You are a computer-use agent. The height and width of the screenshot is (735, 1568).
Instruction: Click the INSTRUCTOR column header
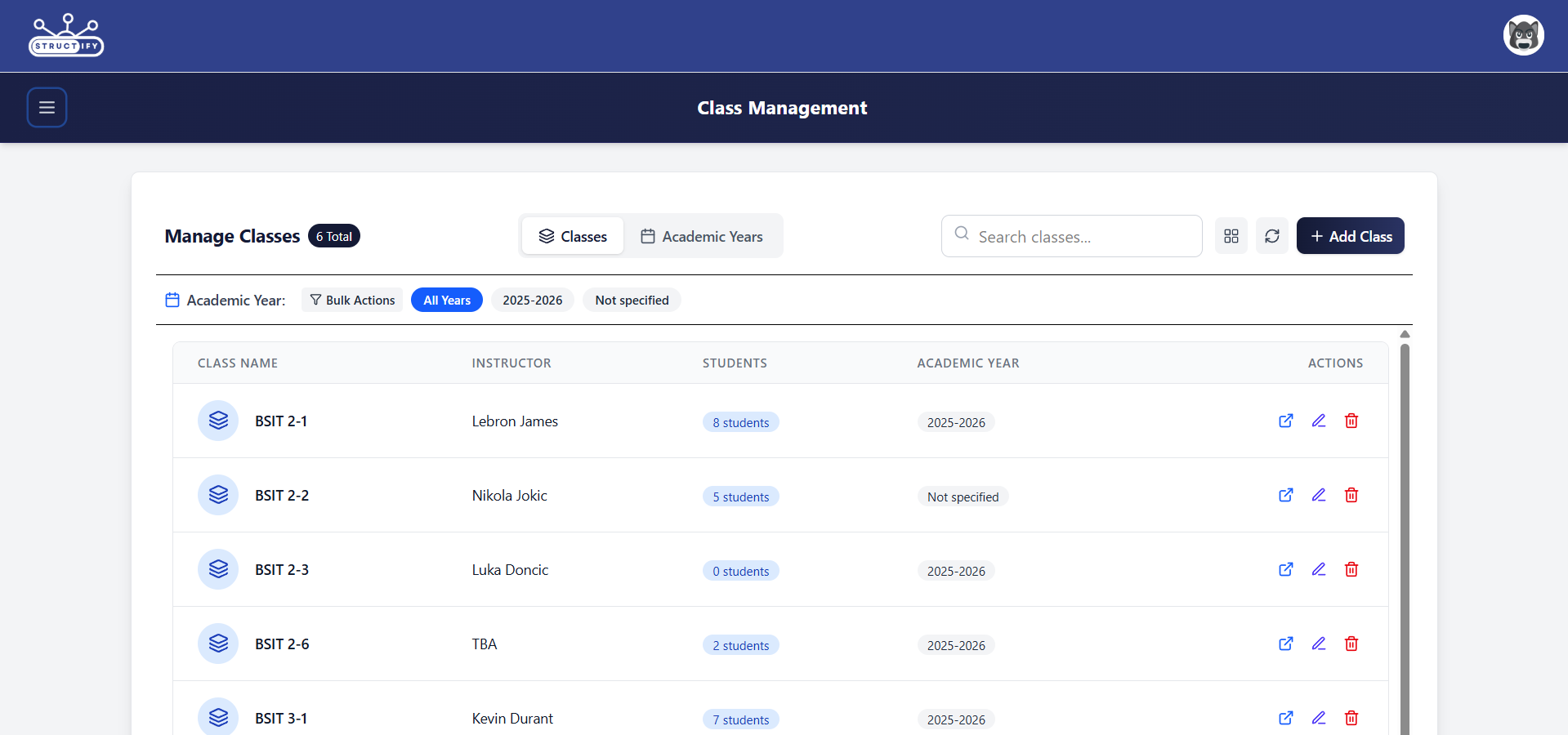tap(511, 363)
